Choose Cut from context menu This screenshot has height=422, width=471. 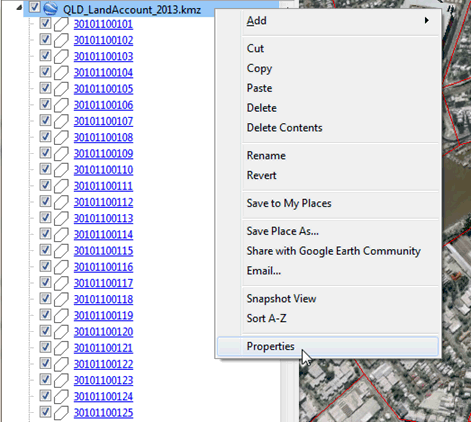tap(340, 48)
